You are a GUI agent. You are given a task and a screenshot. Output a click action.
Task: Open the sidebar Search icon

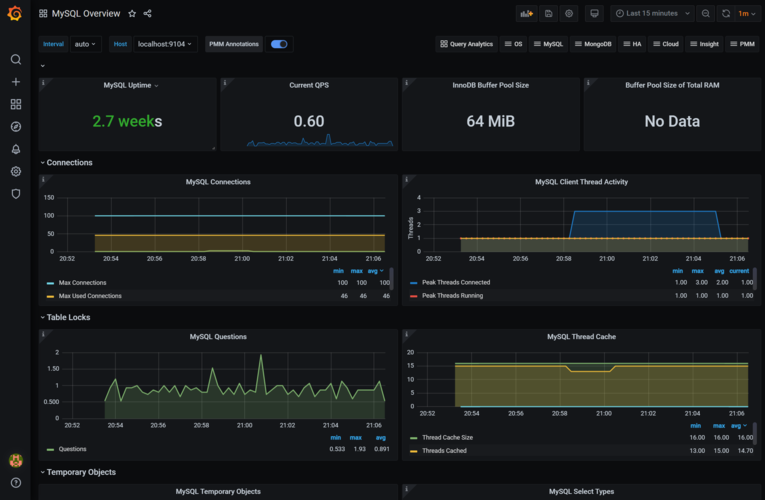tap(16, 60)
